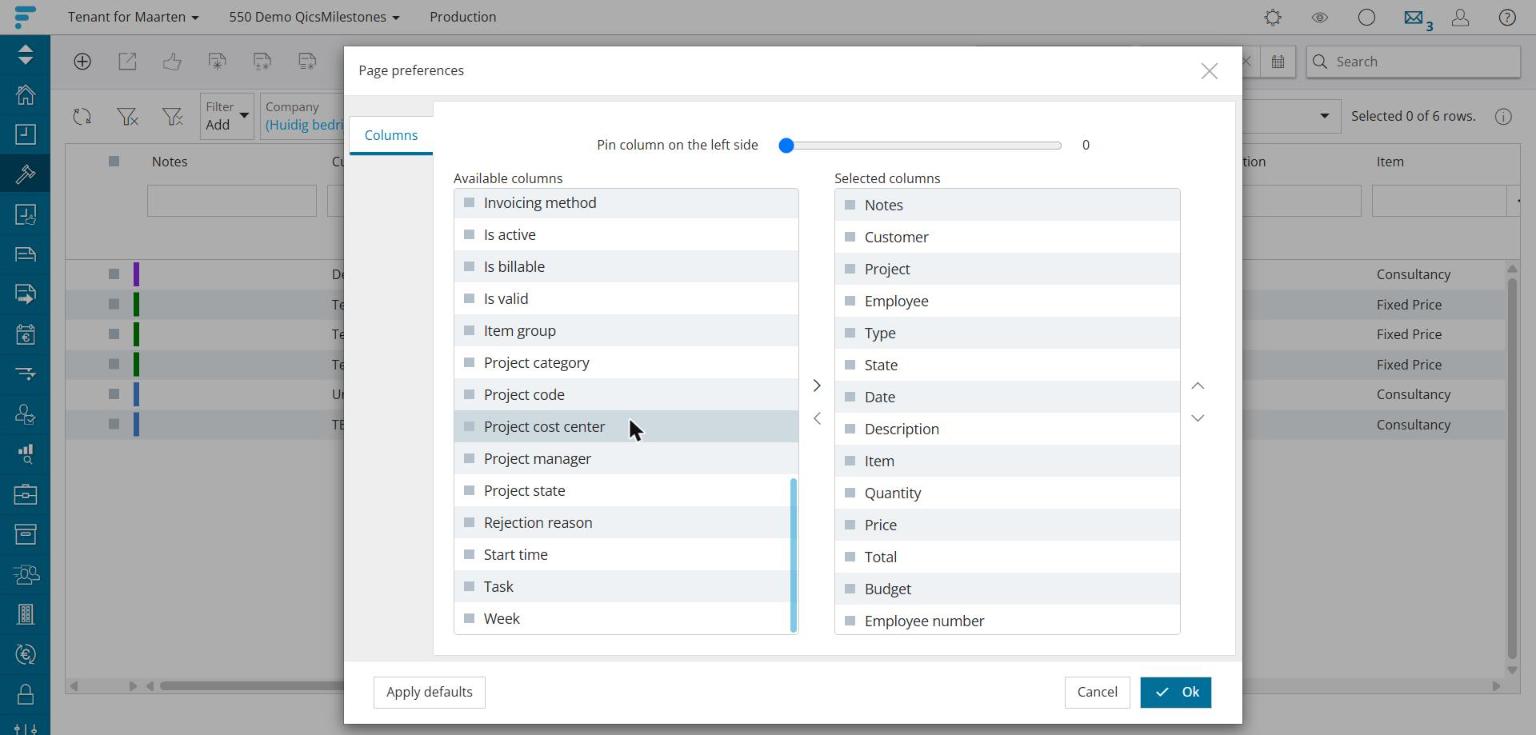This screenshot has height=735, width=1536.
Task: Tick the checkbox for Is billable
Action: tap(469, 267)
